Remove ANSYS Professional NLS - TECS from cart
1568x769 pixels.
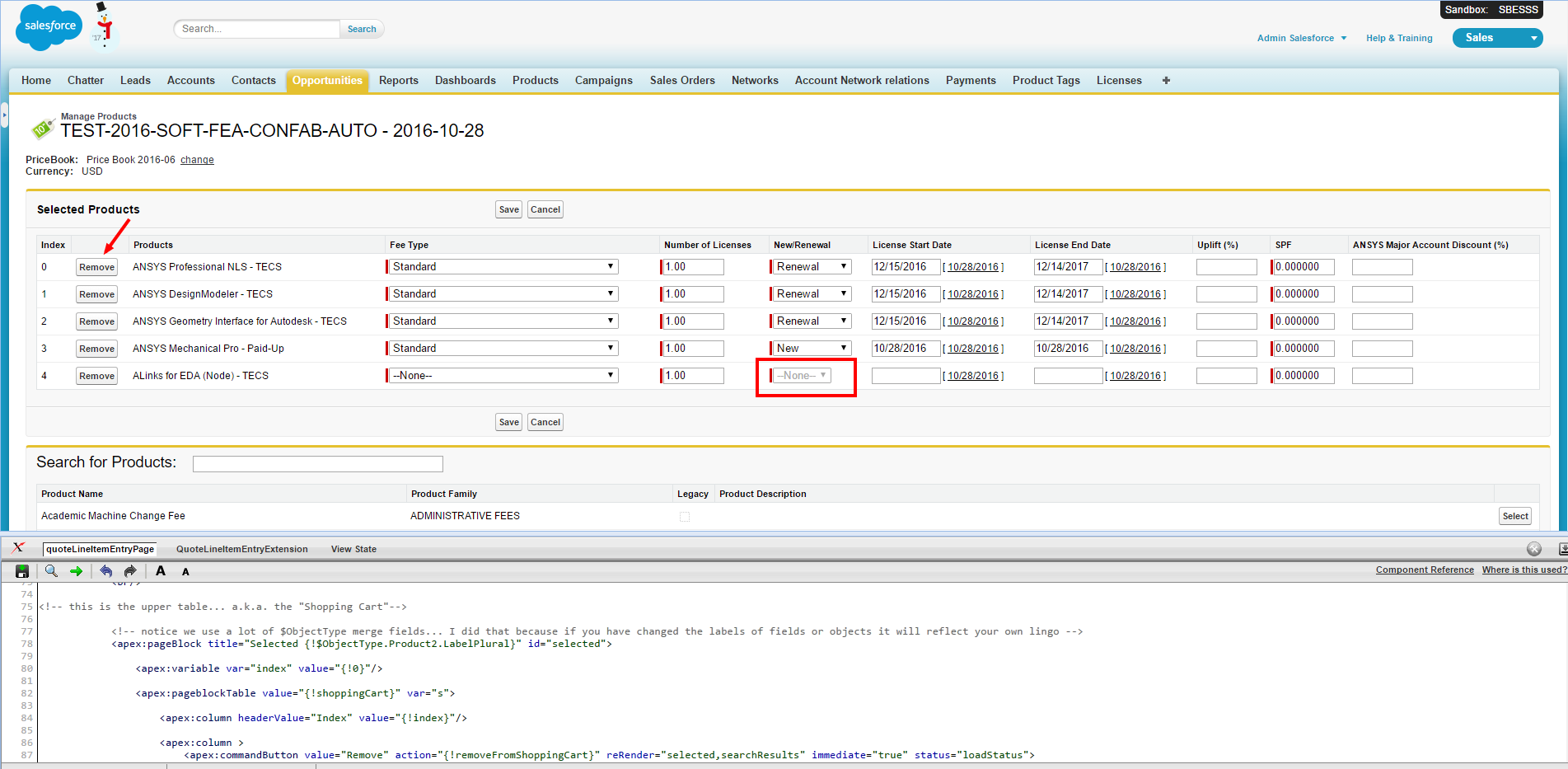(97, 267)
